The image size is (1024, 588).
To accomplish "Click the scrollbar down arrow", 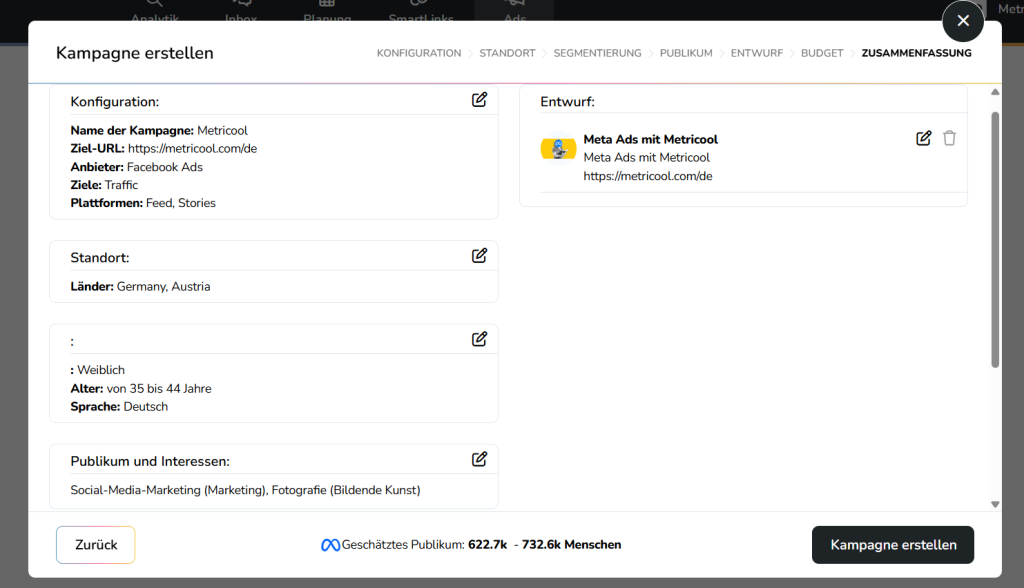I will (x=995, y=504).
